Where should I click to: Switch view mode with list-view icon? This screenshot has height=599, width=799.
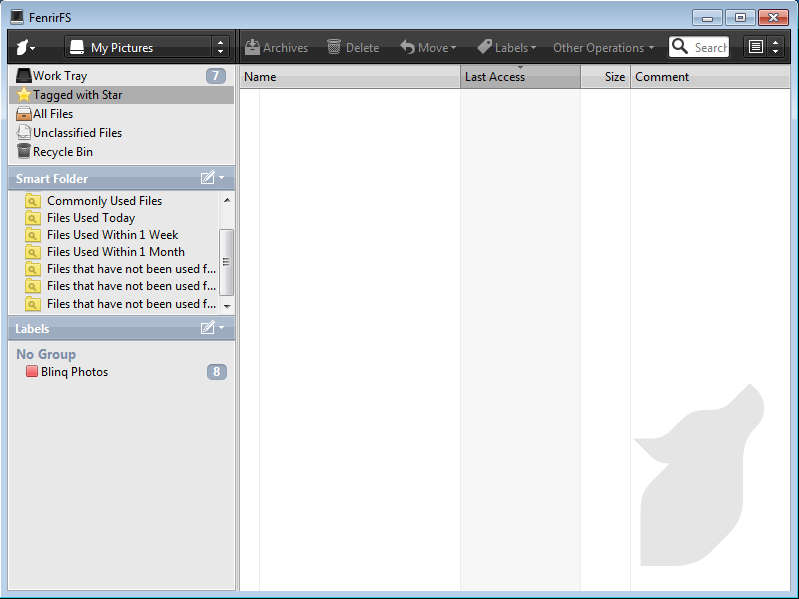[756, 47]
